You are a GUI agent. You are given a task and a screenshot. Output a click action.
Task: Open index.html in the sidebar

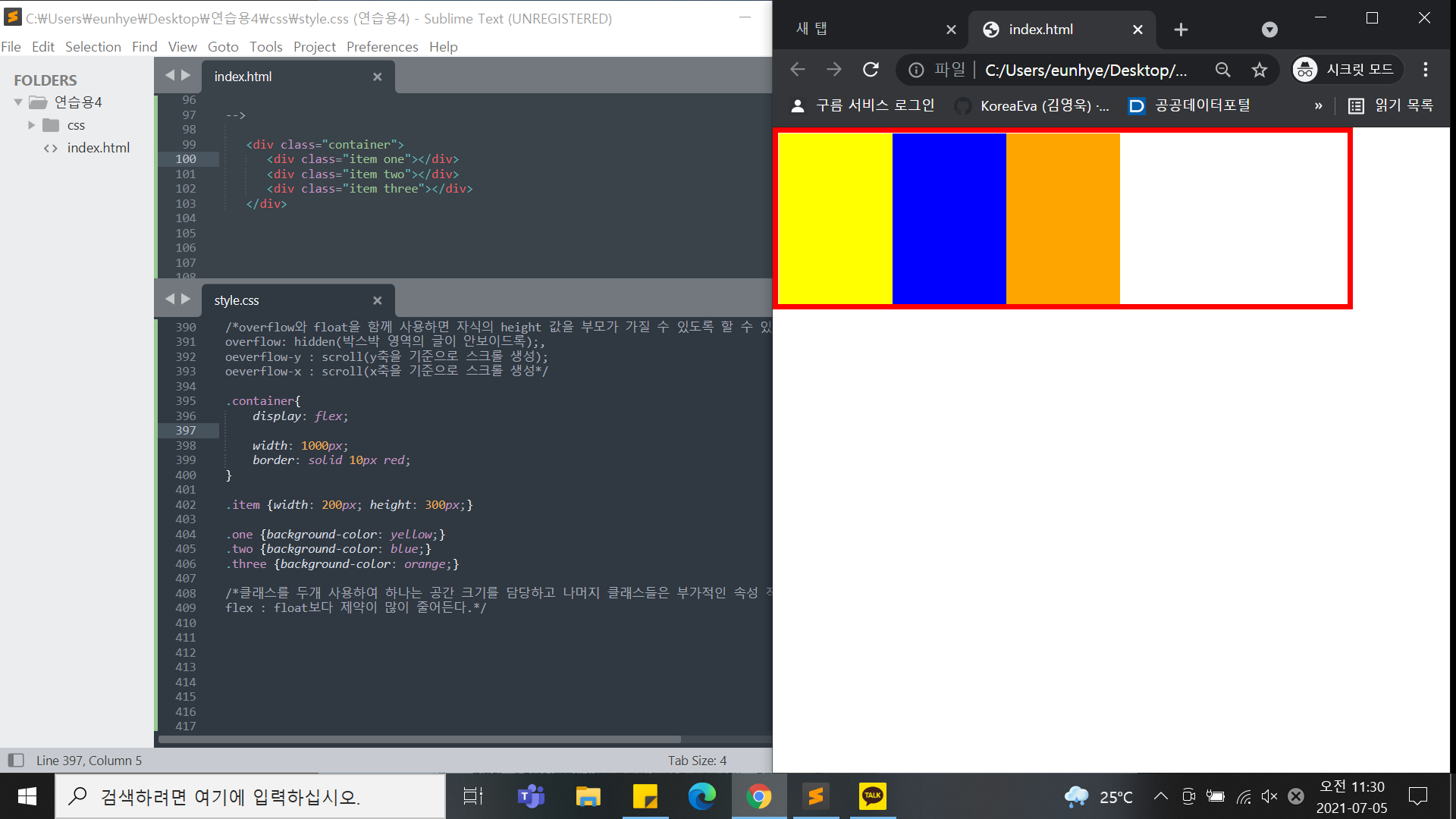coord(98,148)
